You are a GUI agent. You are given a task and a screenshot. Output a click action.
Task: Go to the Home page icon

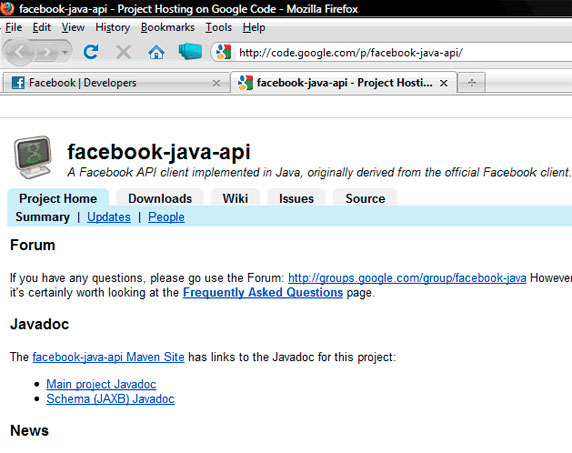tap(156, 52)
